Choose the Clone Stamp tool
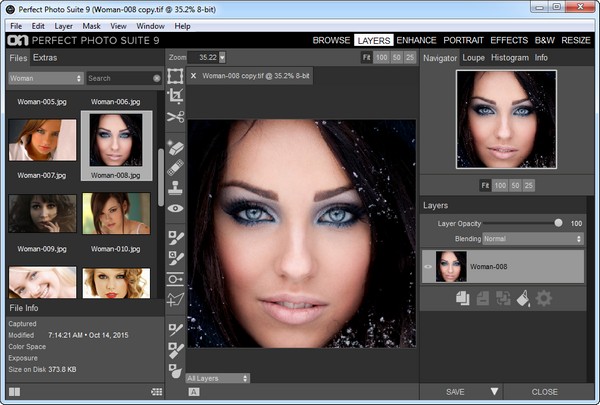The height and width of the screenshot is (405, 600). (x=176, y=187)
